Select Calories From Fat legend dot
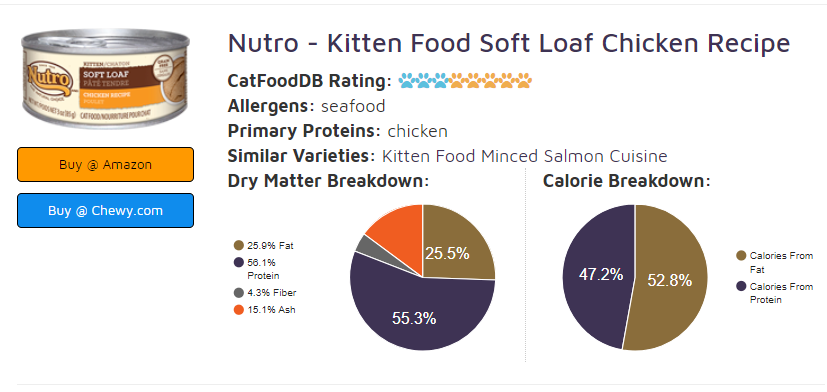The width and height of the screenshot is (827, 392). click(741, 256)
